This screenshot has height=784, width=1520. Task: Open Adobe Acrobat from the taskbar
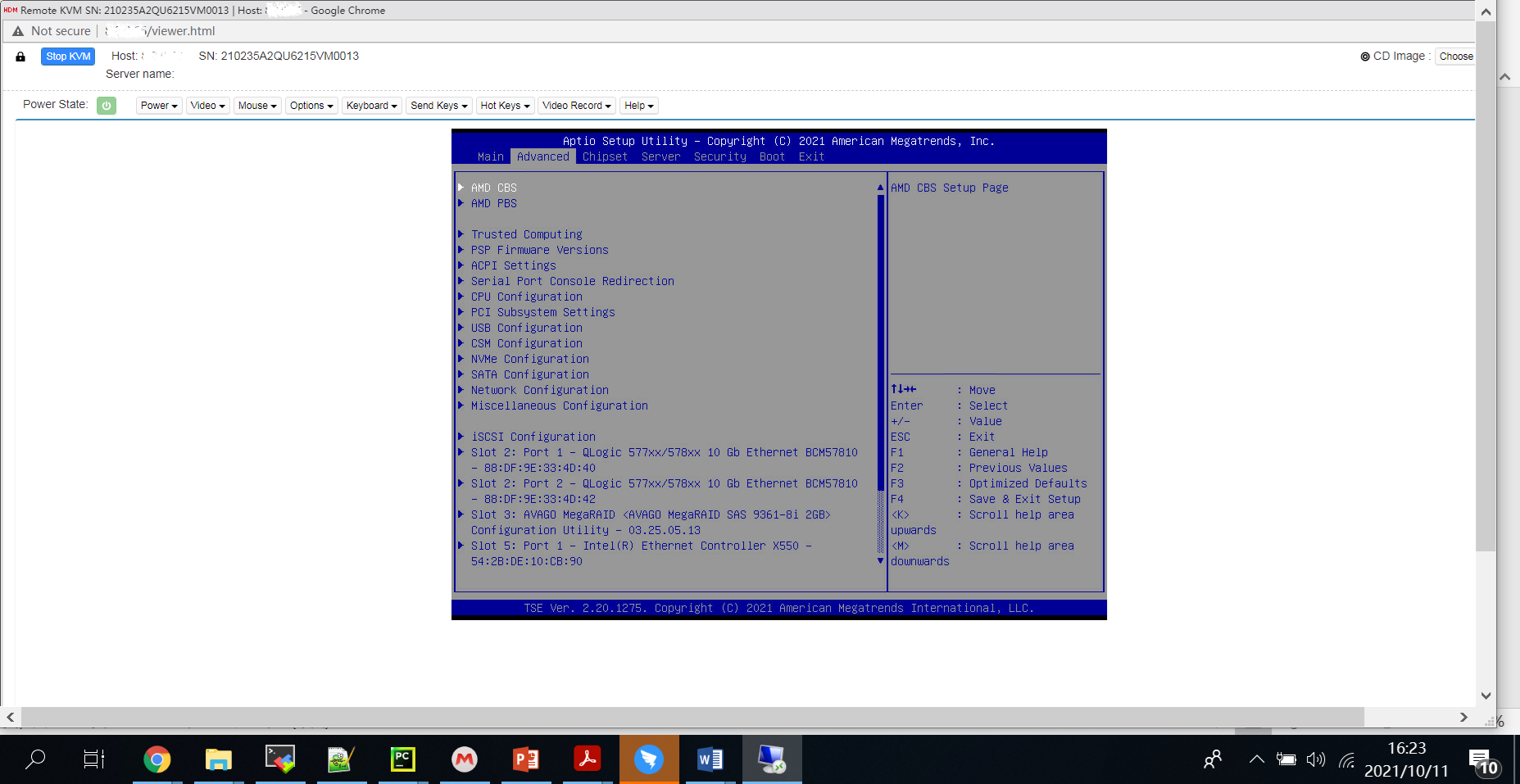coord(587,759)
